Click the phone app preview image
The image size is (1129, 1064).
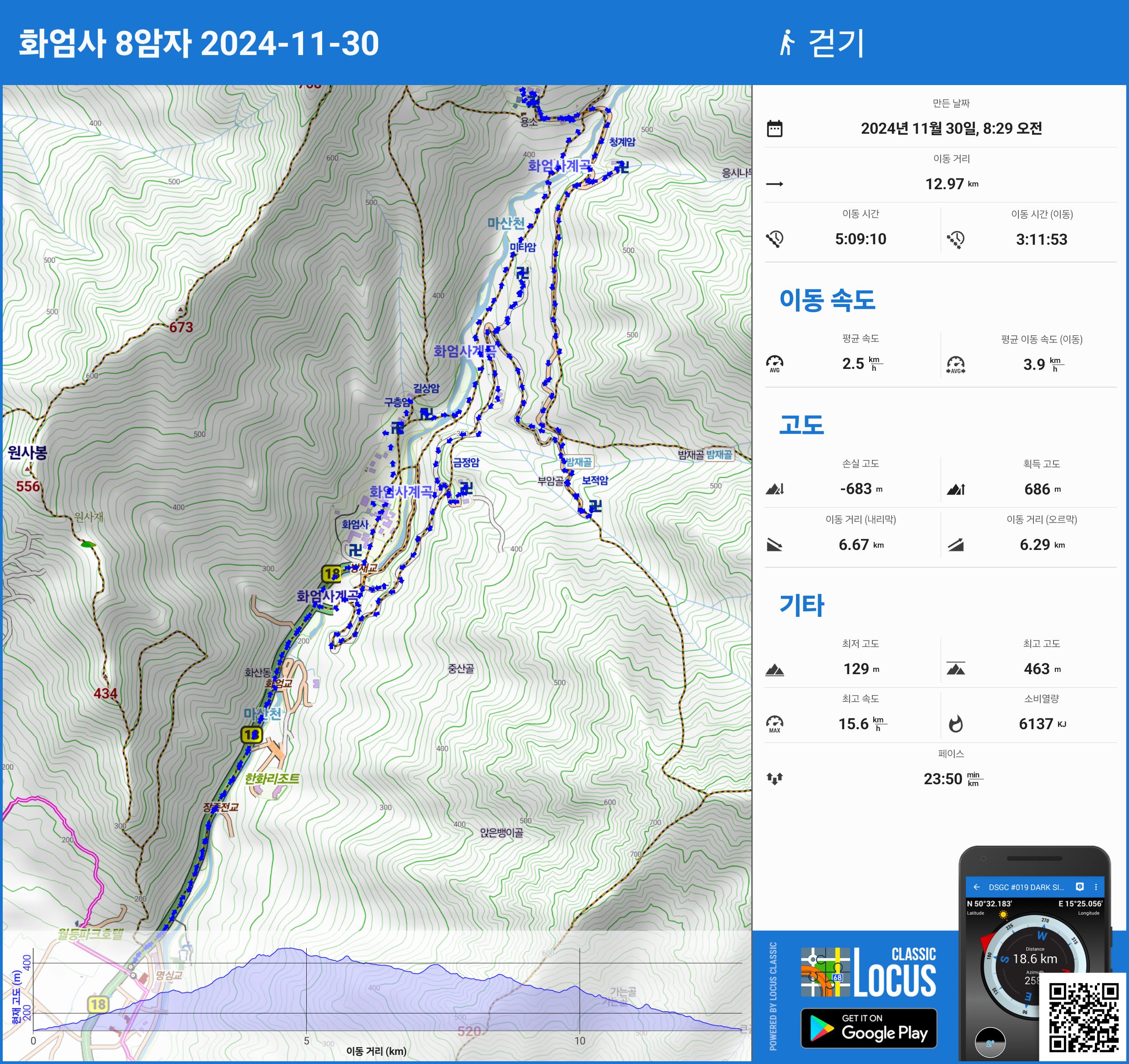point(1035,954)
